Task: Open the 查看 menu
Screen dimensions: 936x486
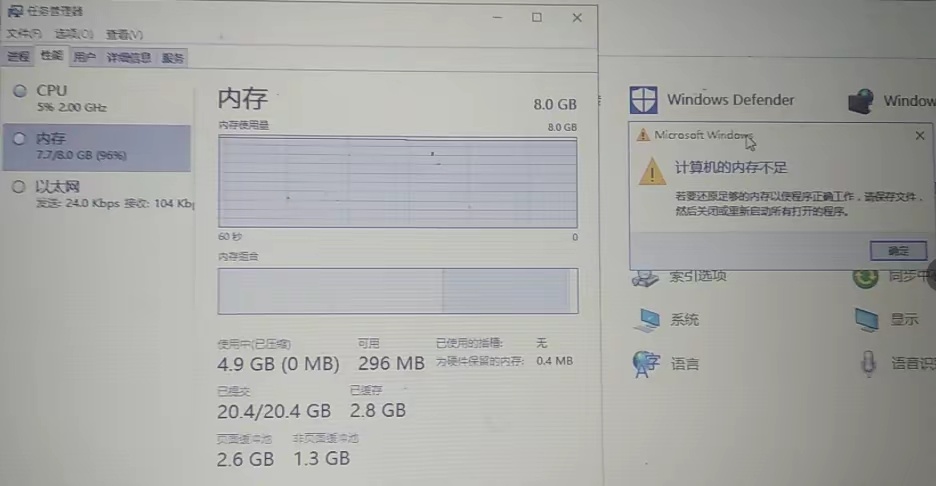Action: click(x=124, y=34)
